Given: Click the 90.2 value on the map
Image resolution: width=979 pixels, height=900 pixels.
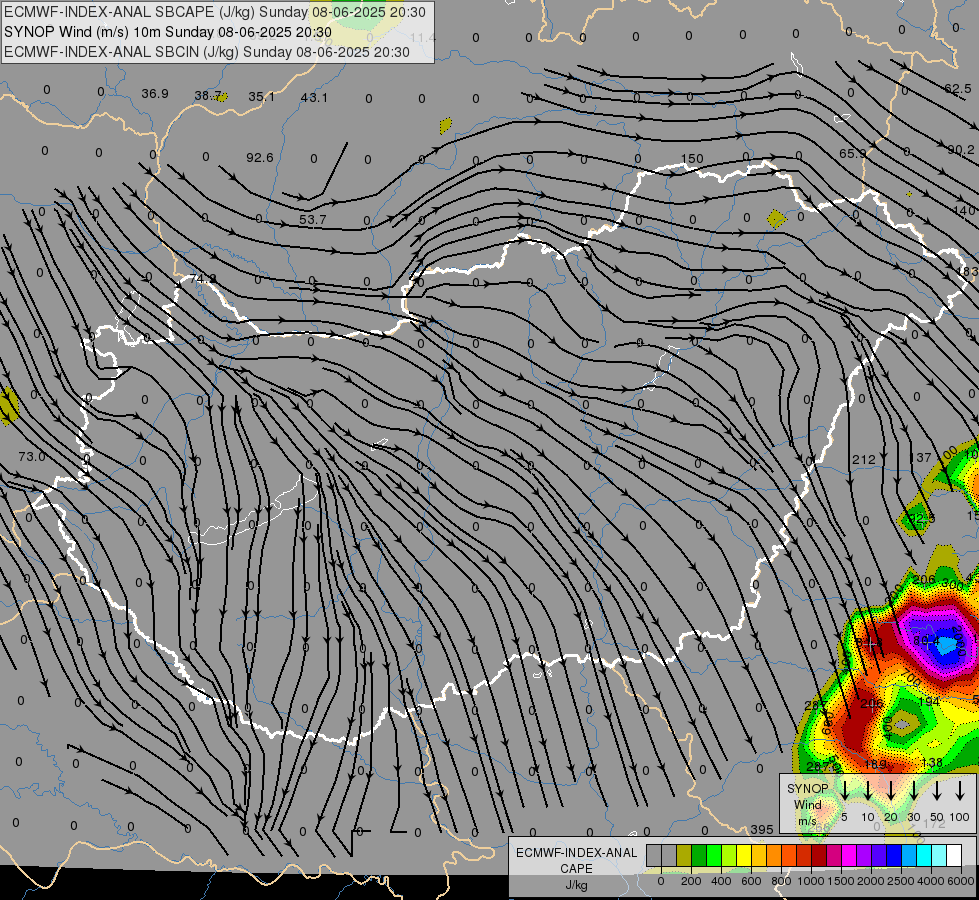Looking at the screenshot, I should click(961, 150).
